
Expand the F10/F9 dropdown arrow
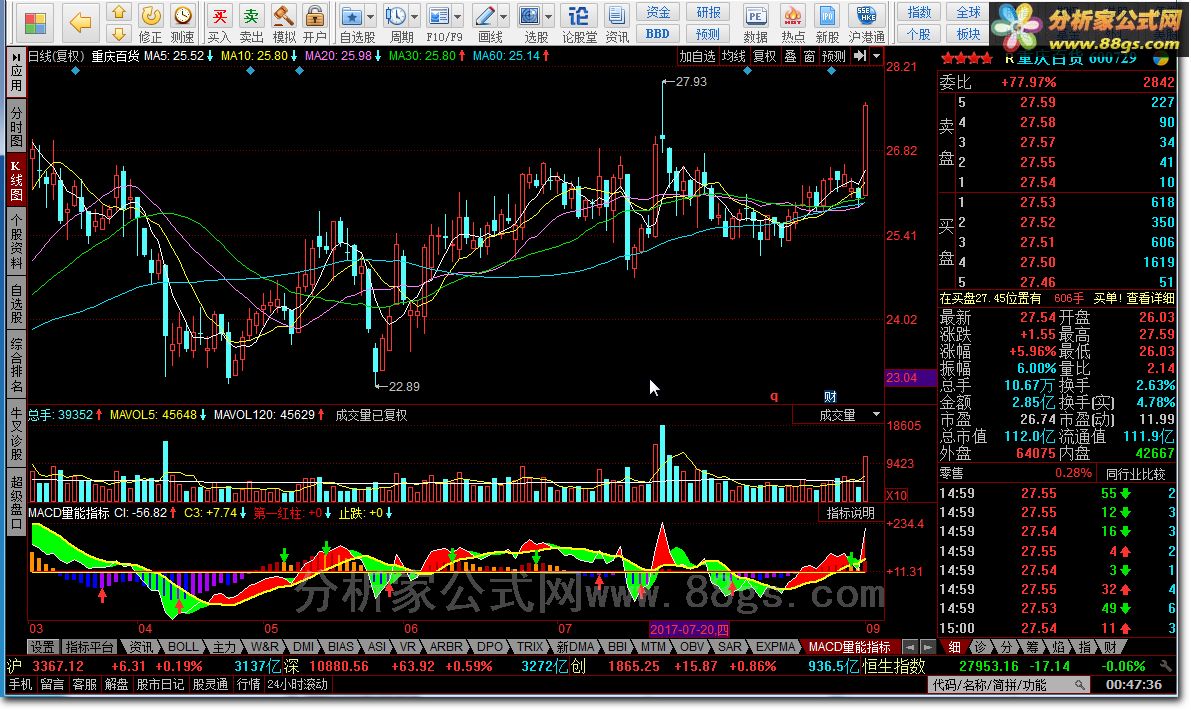458,16
